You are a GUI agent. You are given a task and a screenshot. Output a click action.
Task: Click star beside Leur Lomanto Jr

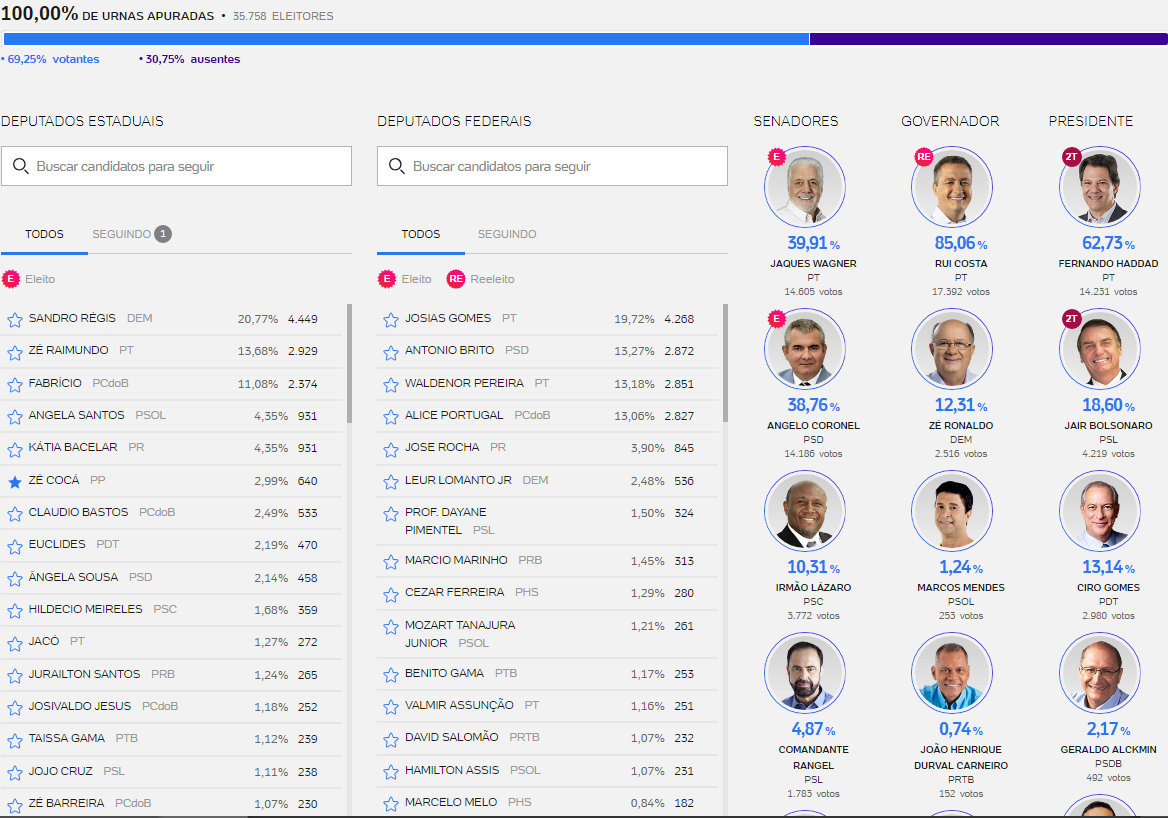(x=391, y=482)
